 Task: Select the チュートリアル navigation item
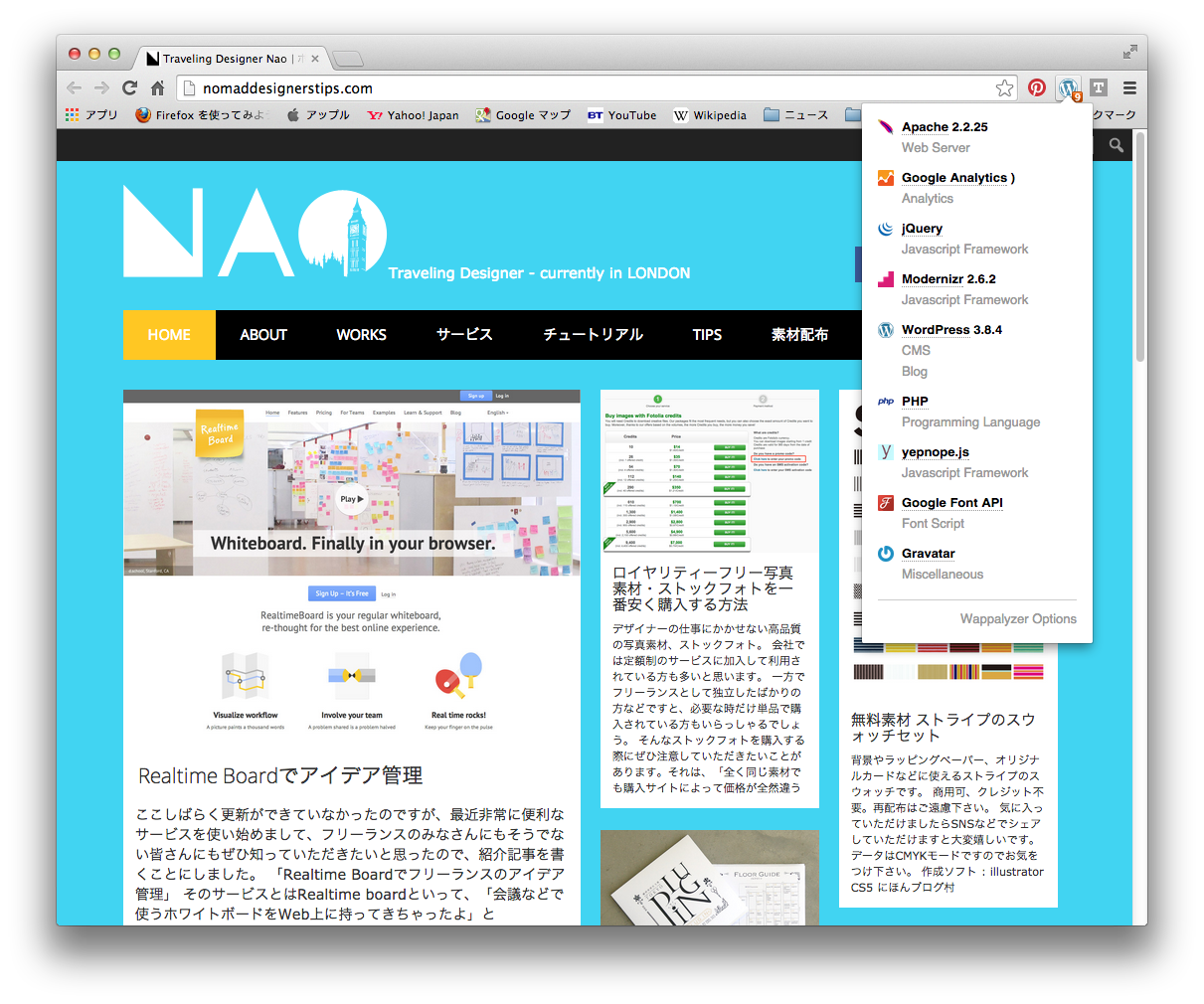[x=593, y=335]
